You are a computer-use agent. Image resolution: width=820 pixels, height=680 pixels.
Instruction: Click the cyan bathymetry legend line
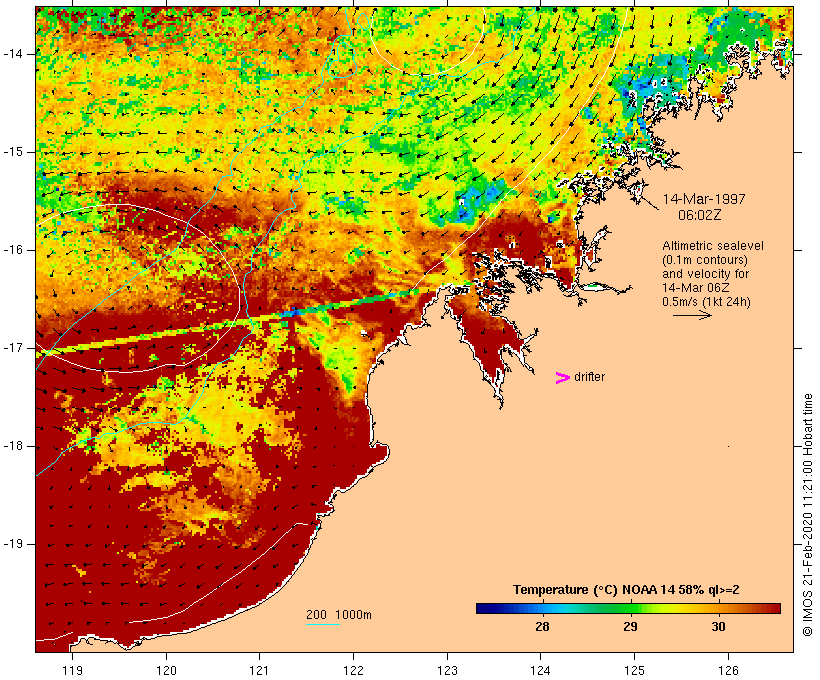point(323,624)
